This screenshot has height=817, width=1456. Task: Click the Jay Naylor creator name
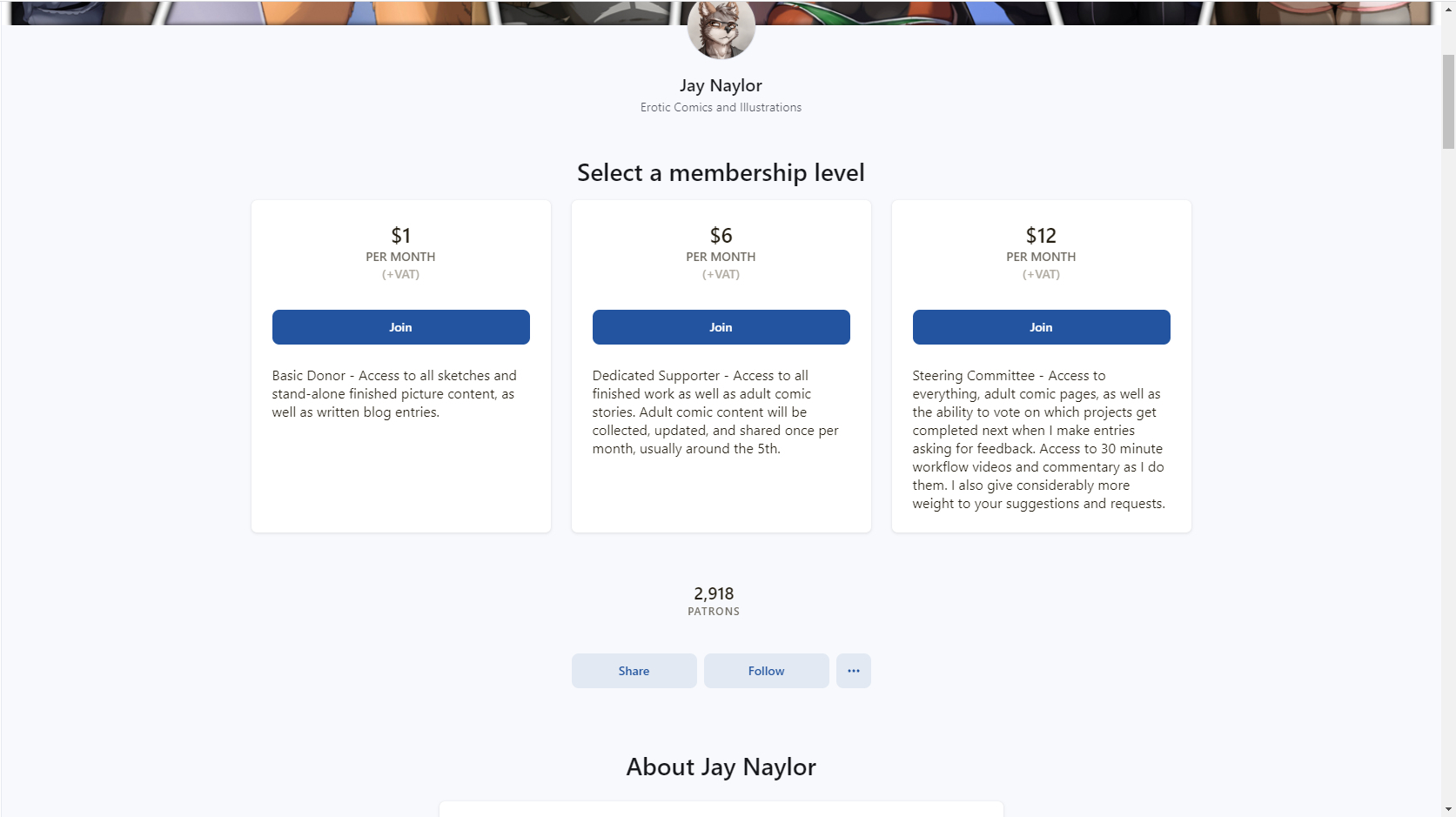pyautogui.click(x=721, y=85)
